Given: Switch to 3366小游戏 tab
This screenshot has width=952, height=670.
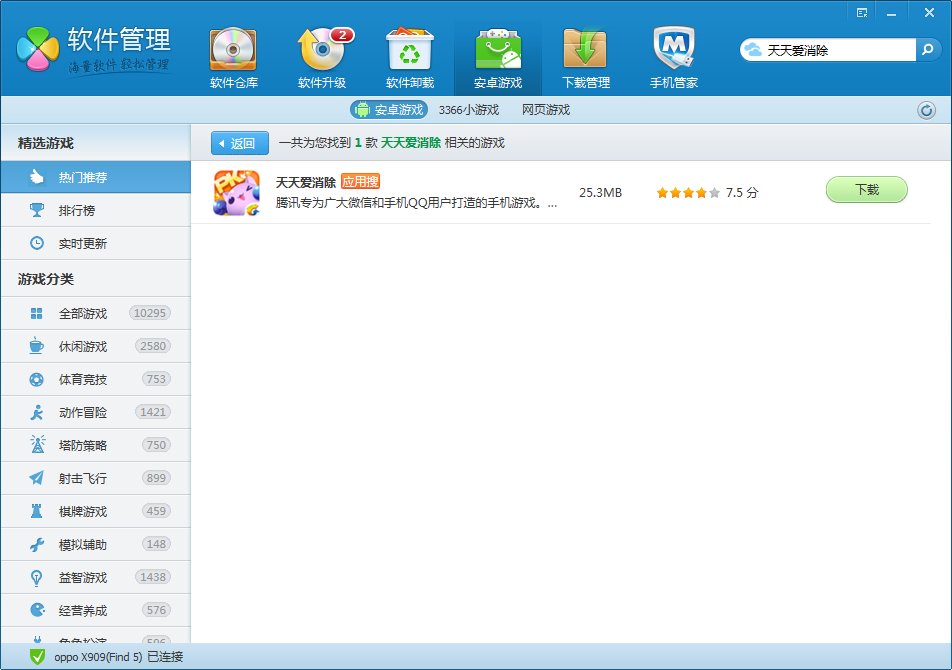Looking at the screenshot, I should coord(469,110).
